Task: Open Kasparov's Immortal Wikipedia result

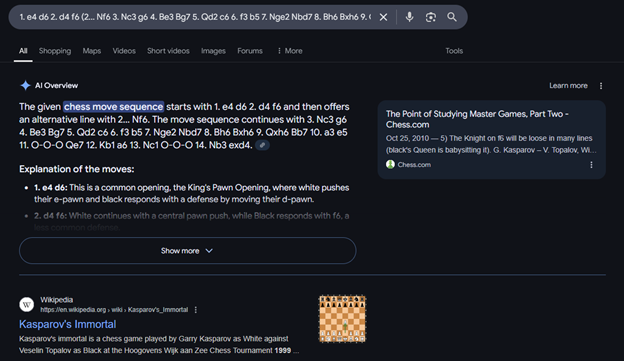Action: point(68,324)
